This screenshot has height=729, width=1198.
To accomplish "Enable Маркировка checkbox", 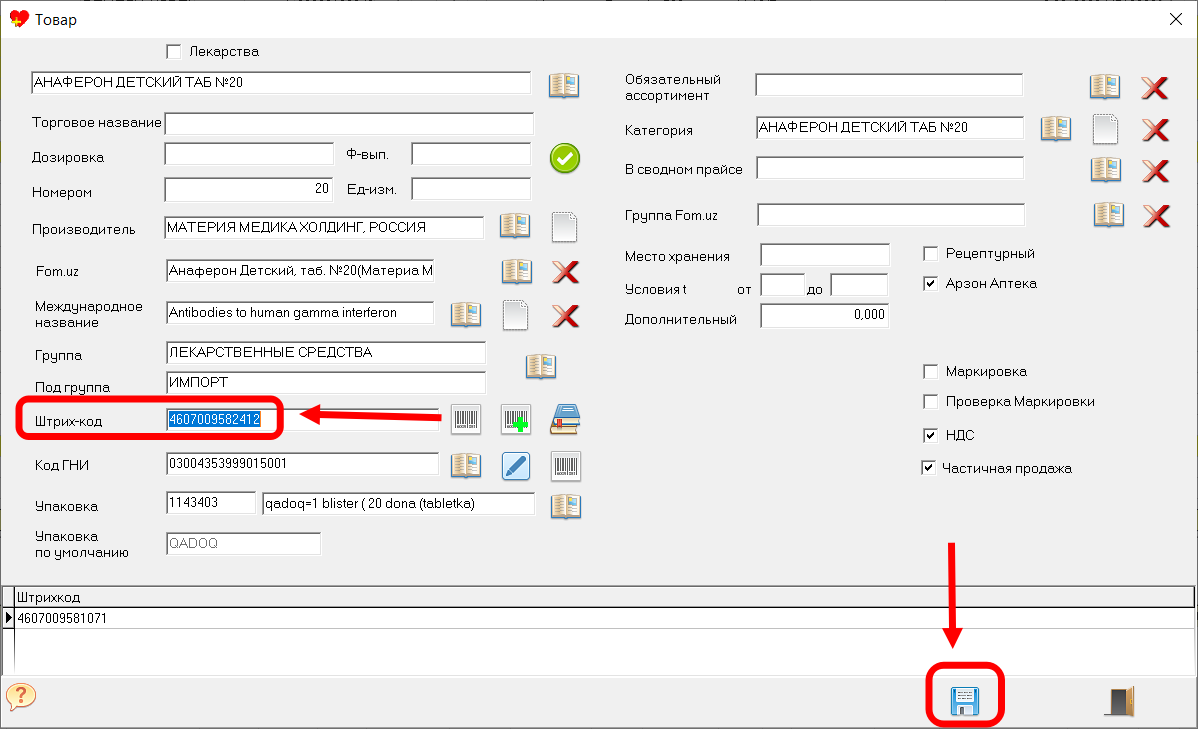I will pyautogui.click(x=931, y=371).
